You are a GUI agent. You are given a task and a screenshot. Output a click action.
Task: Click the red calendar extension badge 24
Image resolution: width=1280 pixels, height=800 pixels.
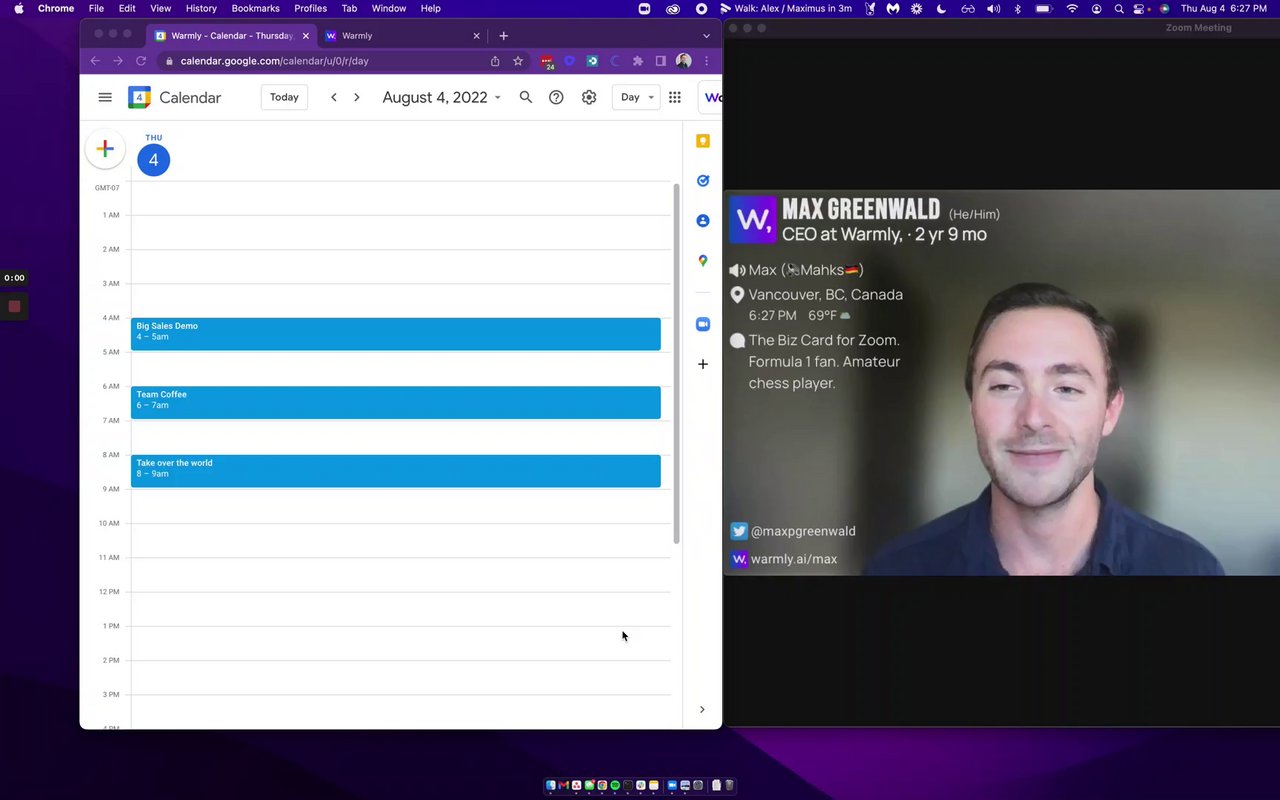pos(548,62)
